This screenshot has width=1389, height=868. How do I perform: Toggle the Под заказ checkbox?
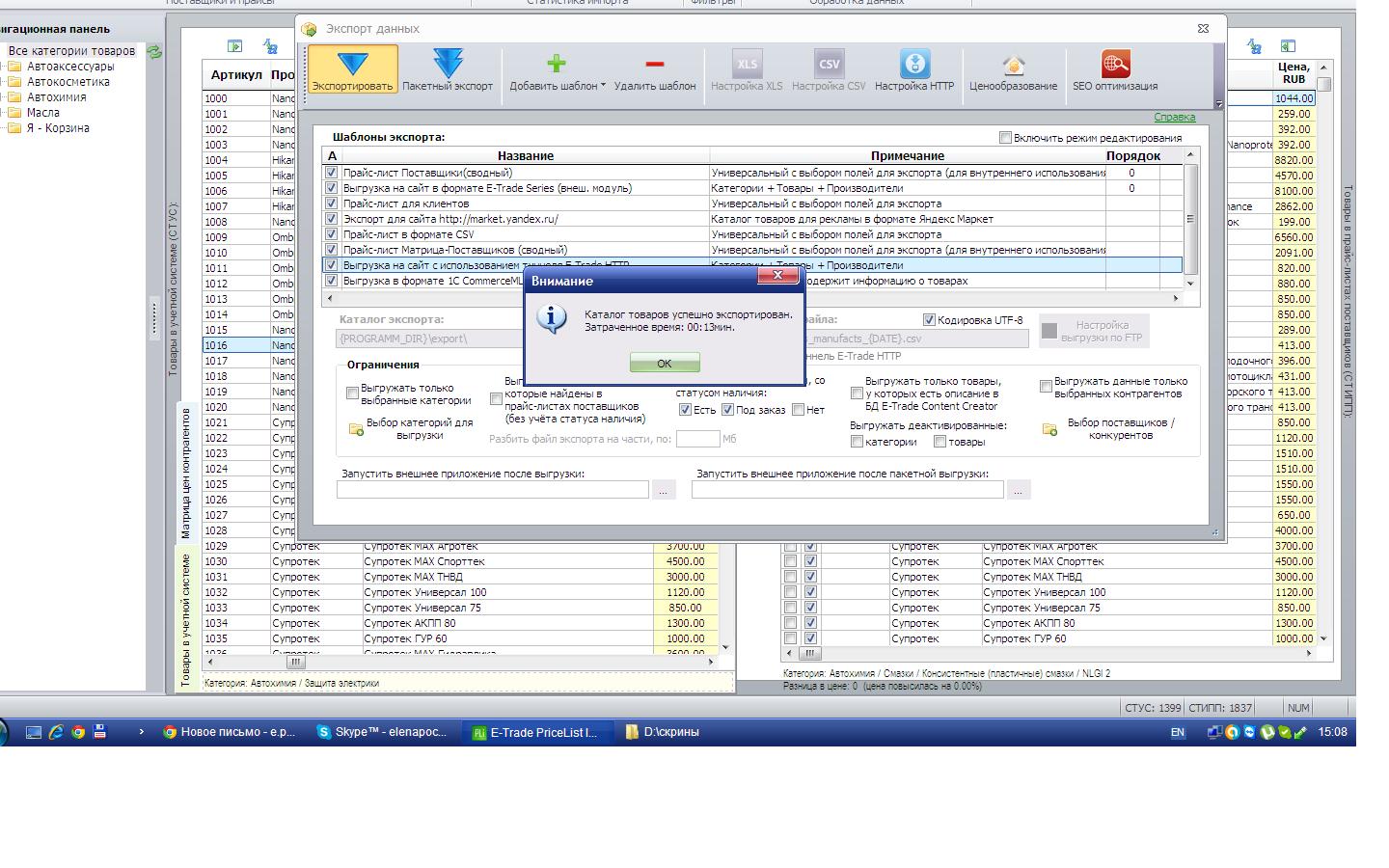(x=727, y=410)
